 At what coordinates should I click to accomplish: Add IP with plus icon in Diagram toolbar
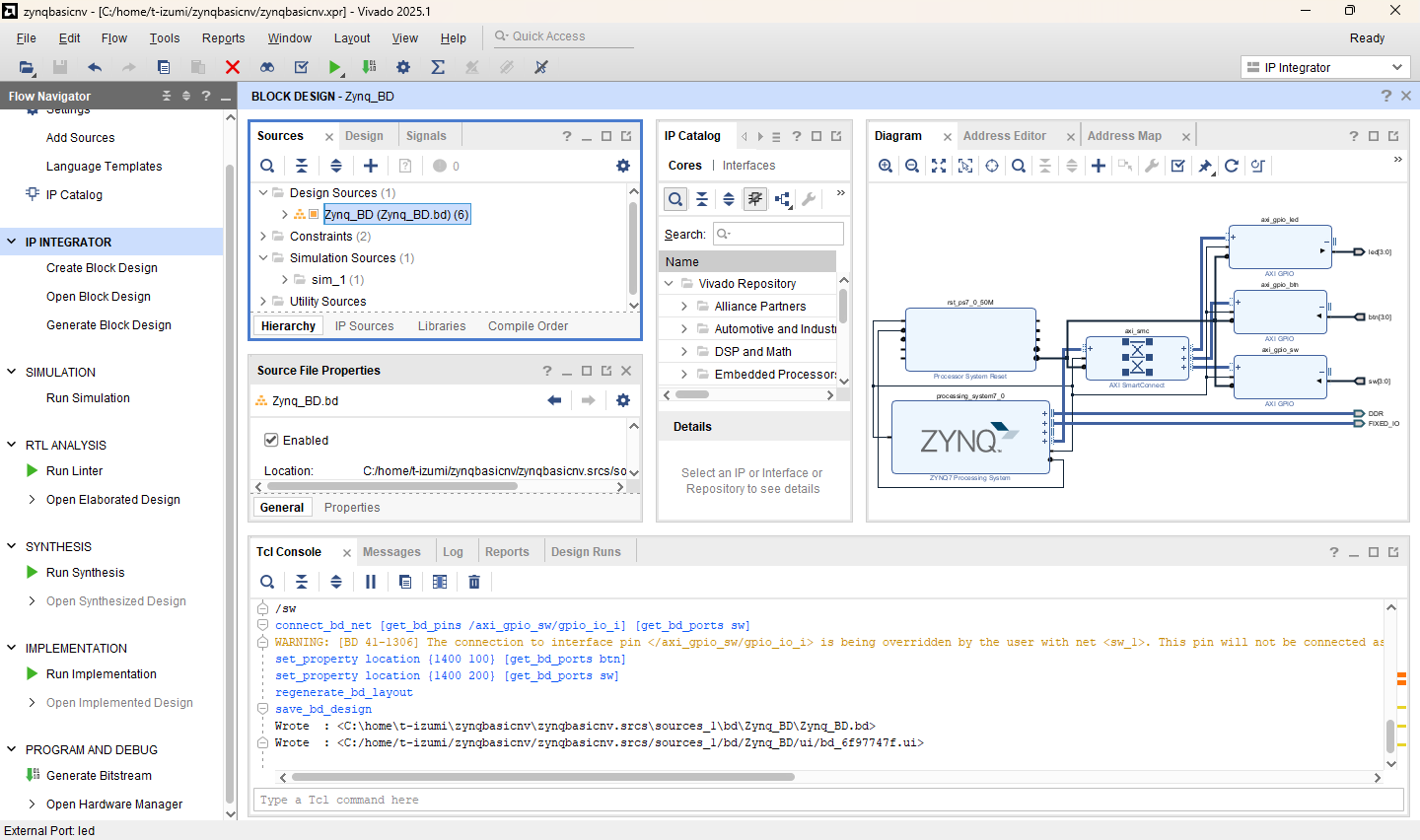pyautogui.click(x=1098, y=166)
